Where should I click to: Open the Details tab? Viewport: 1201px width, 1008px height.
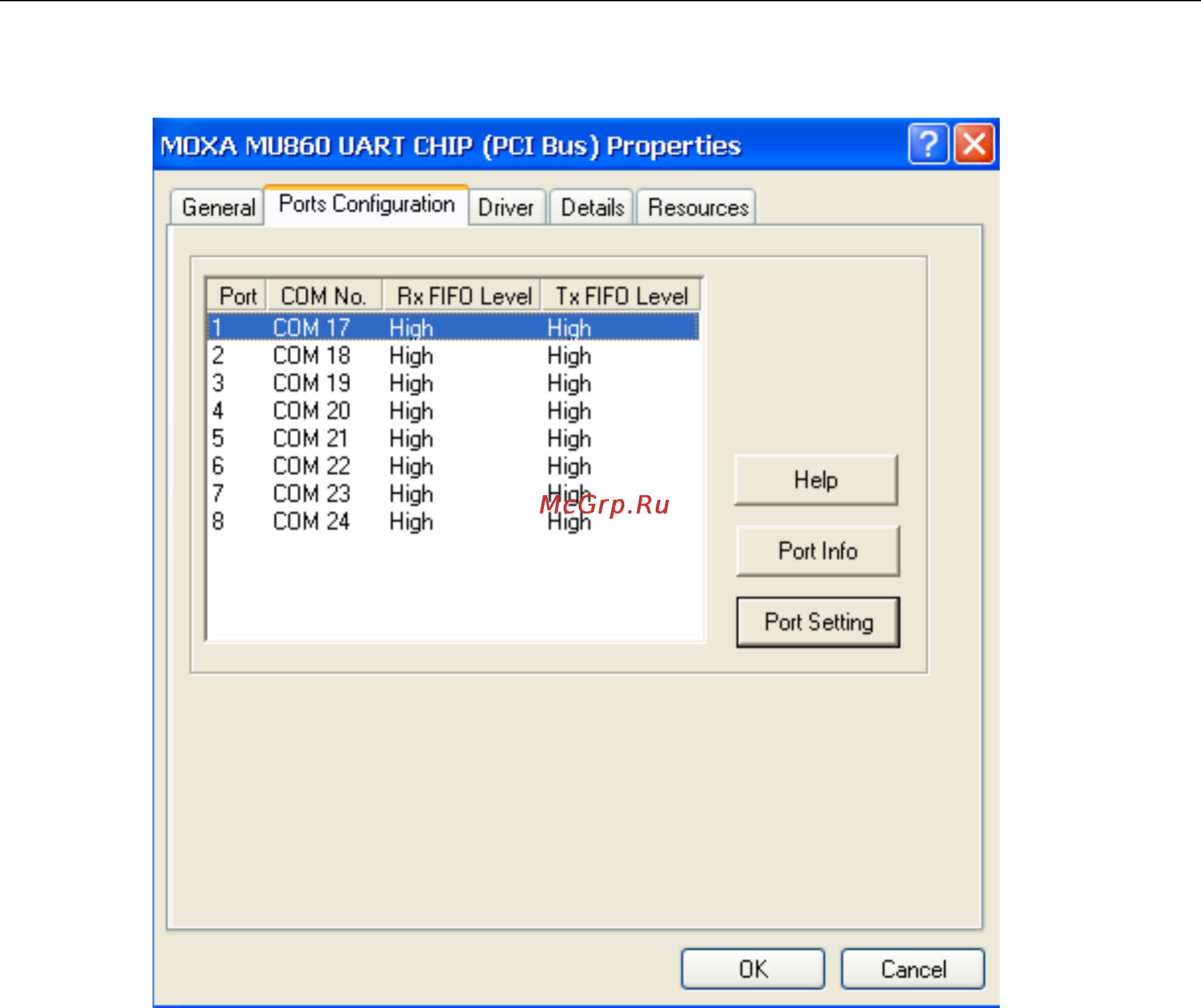(592, 208)
